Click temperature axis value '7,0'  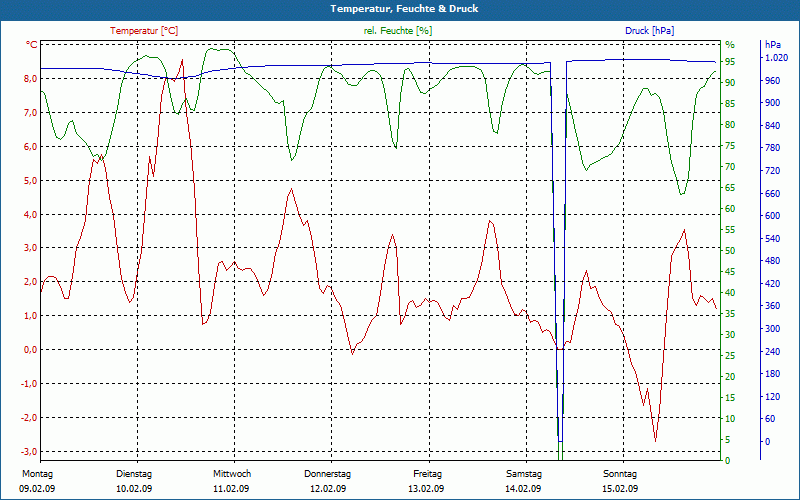tap(29, 113)
